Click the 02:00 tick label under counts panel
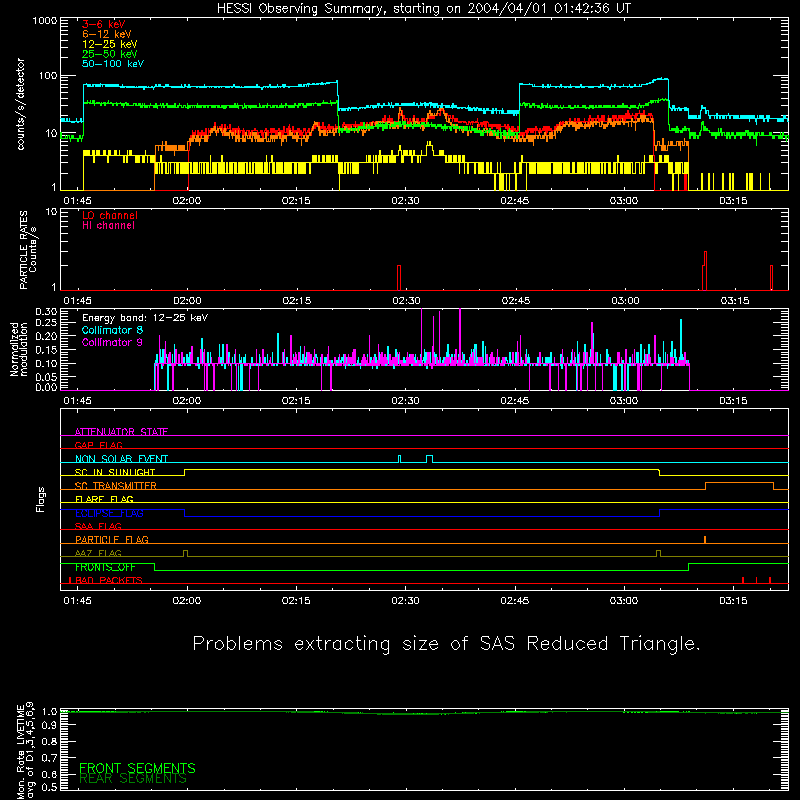Screen dimensions: 800x800 (x=187, y=201)
